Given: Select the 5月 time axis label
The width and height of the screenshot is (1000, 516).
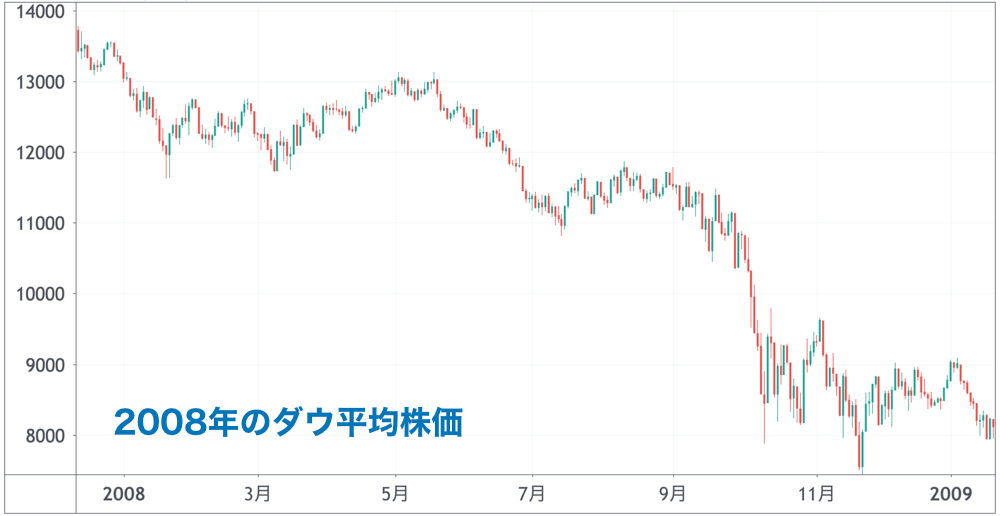Looking at the screenshot, I should [396, 494].
